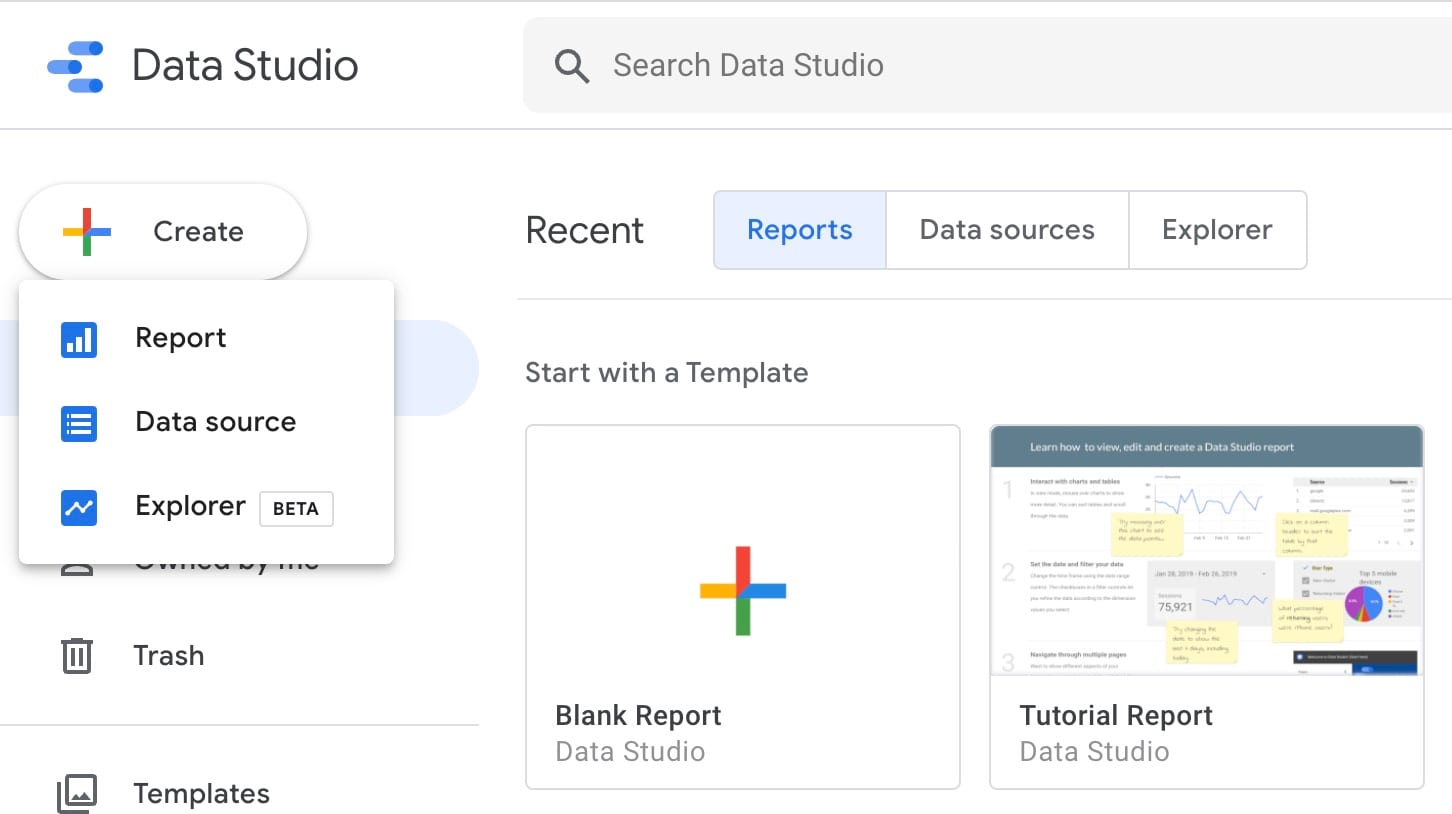Open the Tutorial Report template thumbnail
The height and width of the screenshot is (814, 1452).
pos(1206,550)
